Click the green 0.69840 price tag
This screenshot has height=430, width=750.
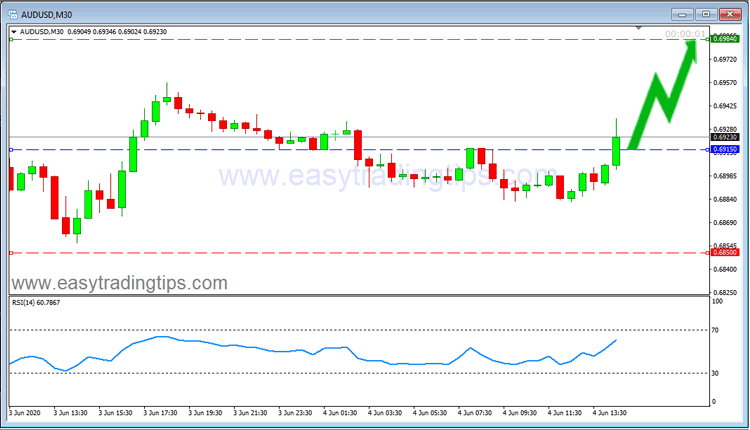pos(726,39)
